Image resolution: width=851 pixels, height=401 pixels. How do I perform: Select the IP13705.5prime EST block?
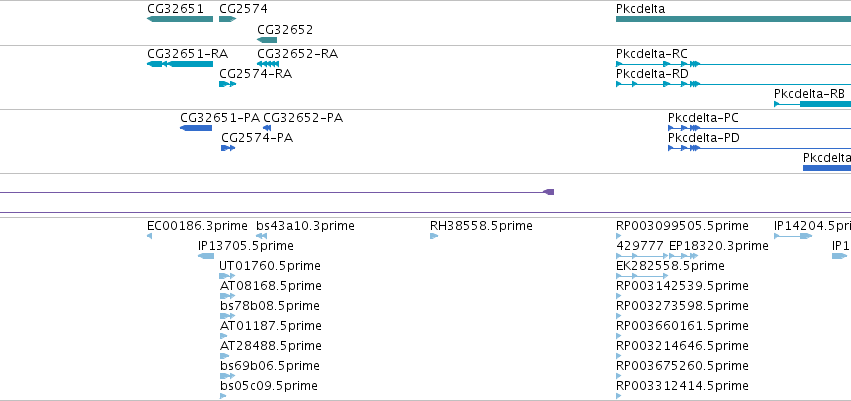click(x=206, y=256)
